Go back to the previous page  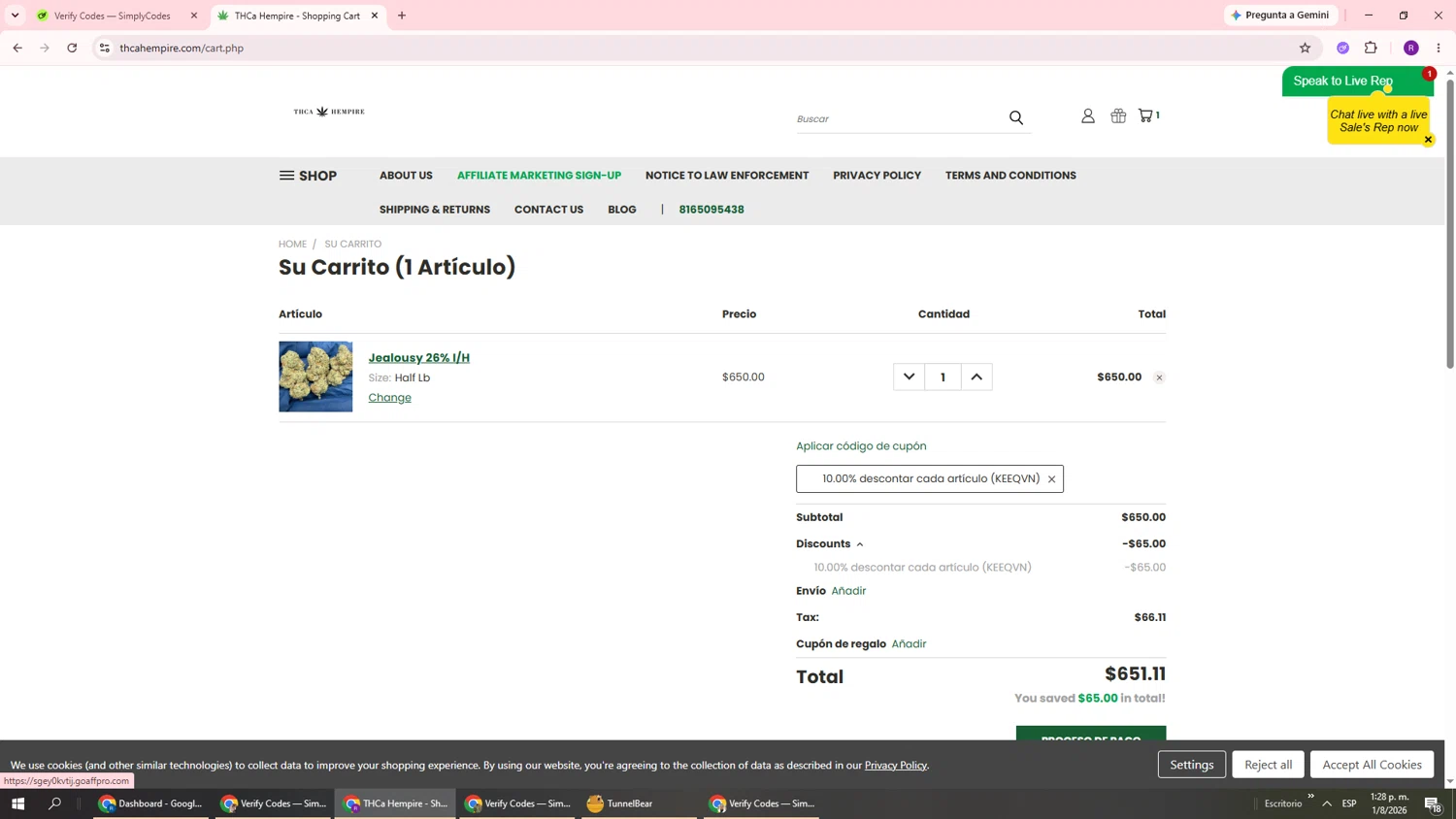click(x=17, y=48)
